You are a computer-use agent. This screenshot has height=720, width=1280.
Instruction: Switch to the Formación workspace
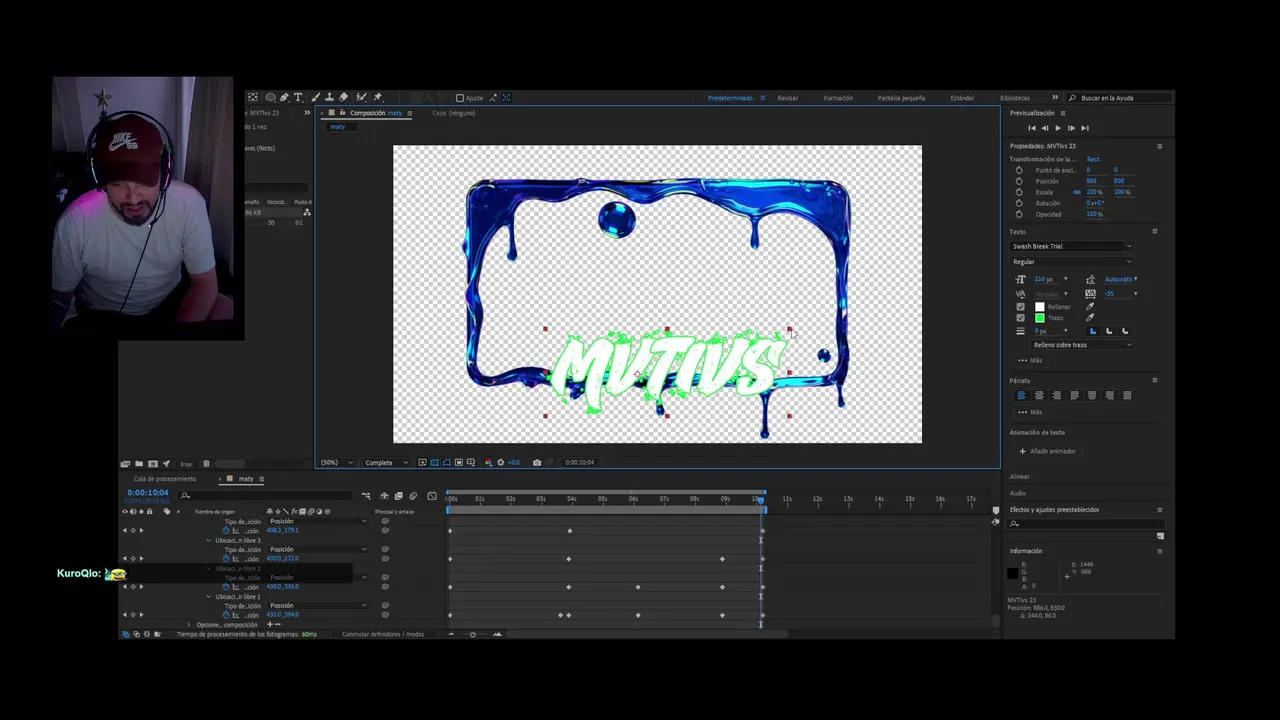pyautogui.click(x=838, y=98)
